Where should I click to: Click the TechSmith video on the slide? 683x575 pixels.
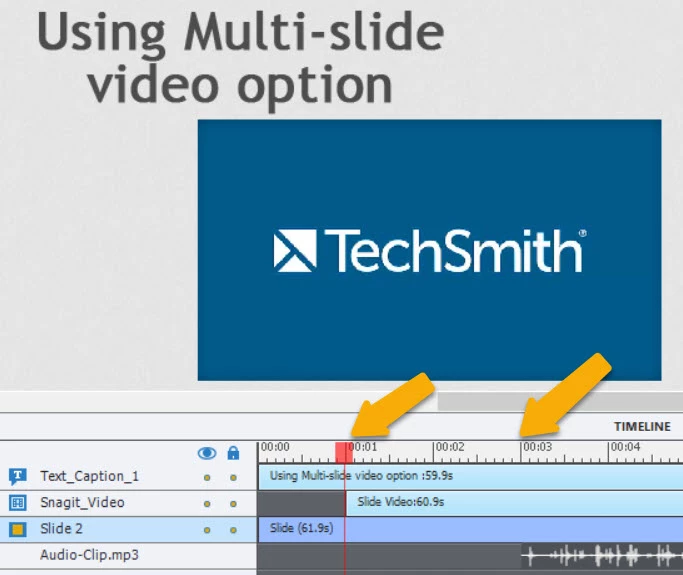[x=429, y=250]
